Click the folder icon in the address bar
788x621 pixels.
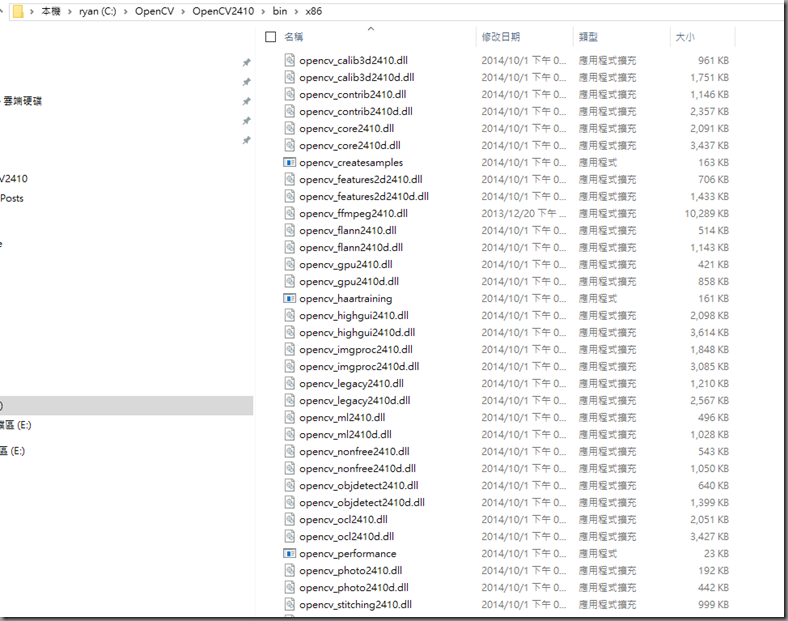click(x=18, y=11)
